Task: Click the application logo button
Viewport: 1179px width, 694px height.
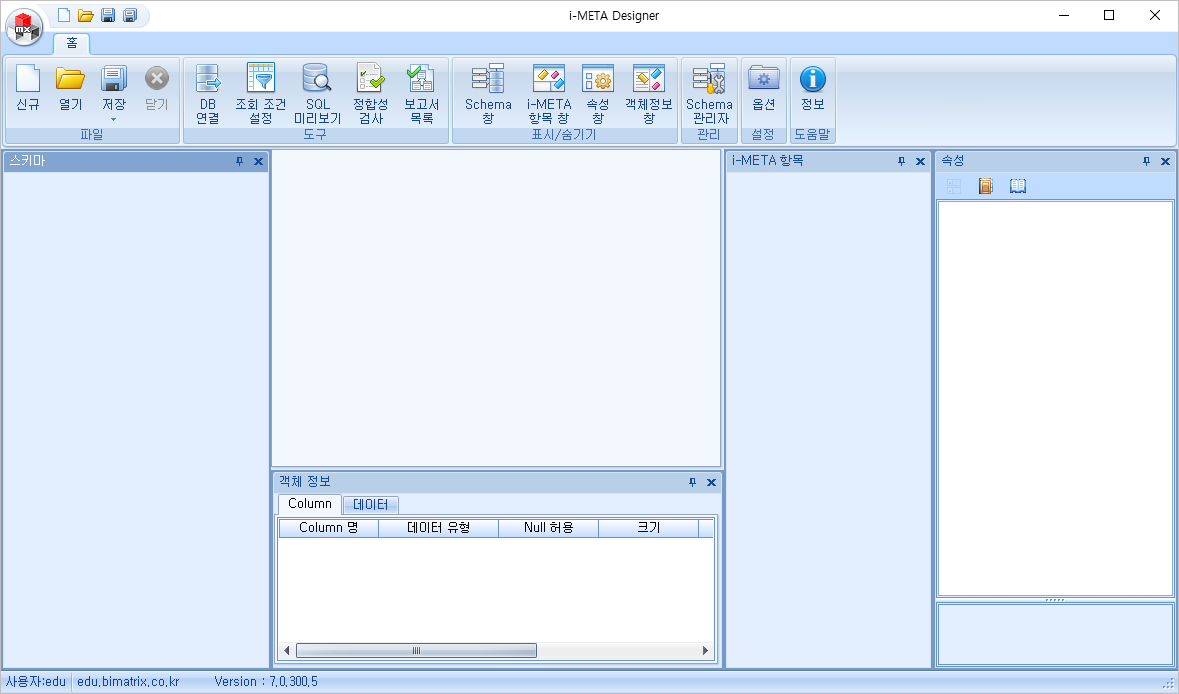Action: pyautogui.click(x=24, y=28)
